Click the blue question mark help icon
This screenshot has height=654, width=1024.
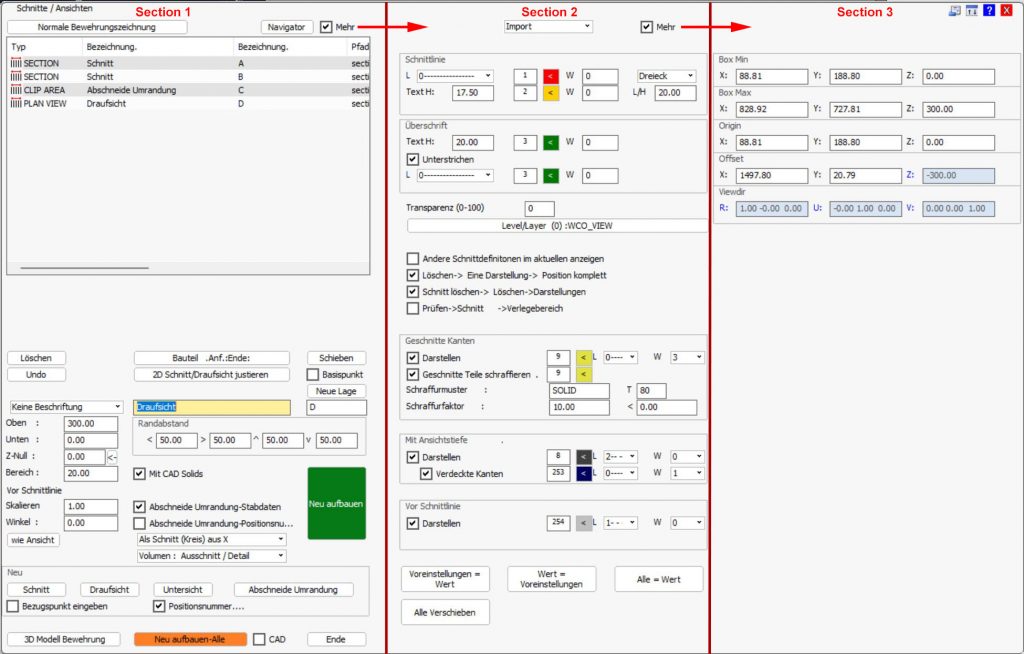[988, 10]
